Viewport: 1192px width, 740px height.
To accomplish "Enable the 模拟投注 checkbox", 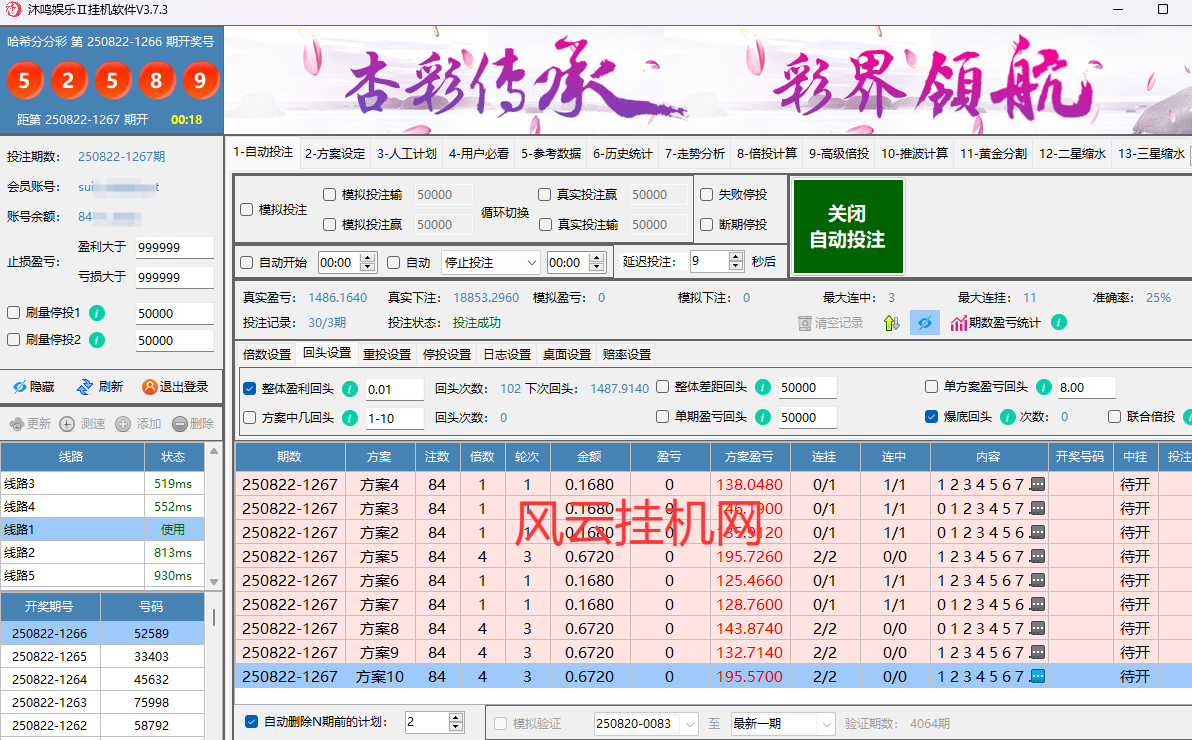I will 247,210.
